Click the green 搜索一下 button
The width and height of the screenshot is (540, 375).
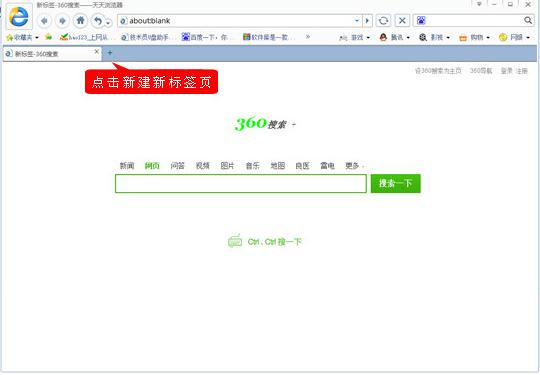coord(396,184)
